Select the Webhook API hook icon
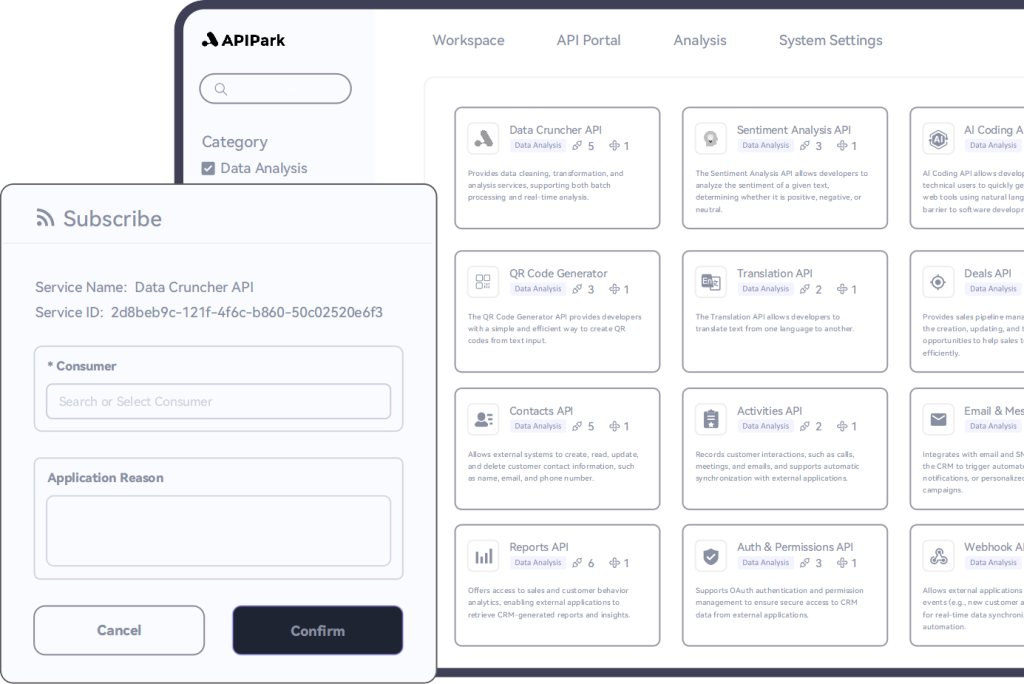The height and width of the screenshot is (684, 1024). pyautogui.click(x=938, y=556)
